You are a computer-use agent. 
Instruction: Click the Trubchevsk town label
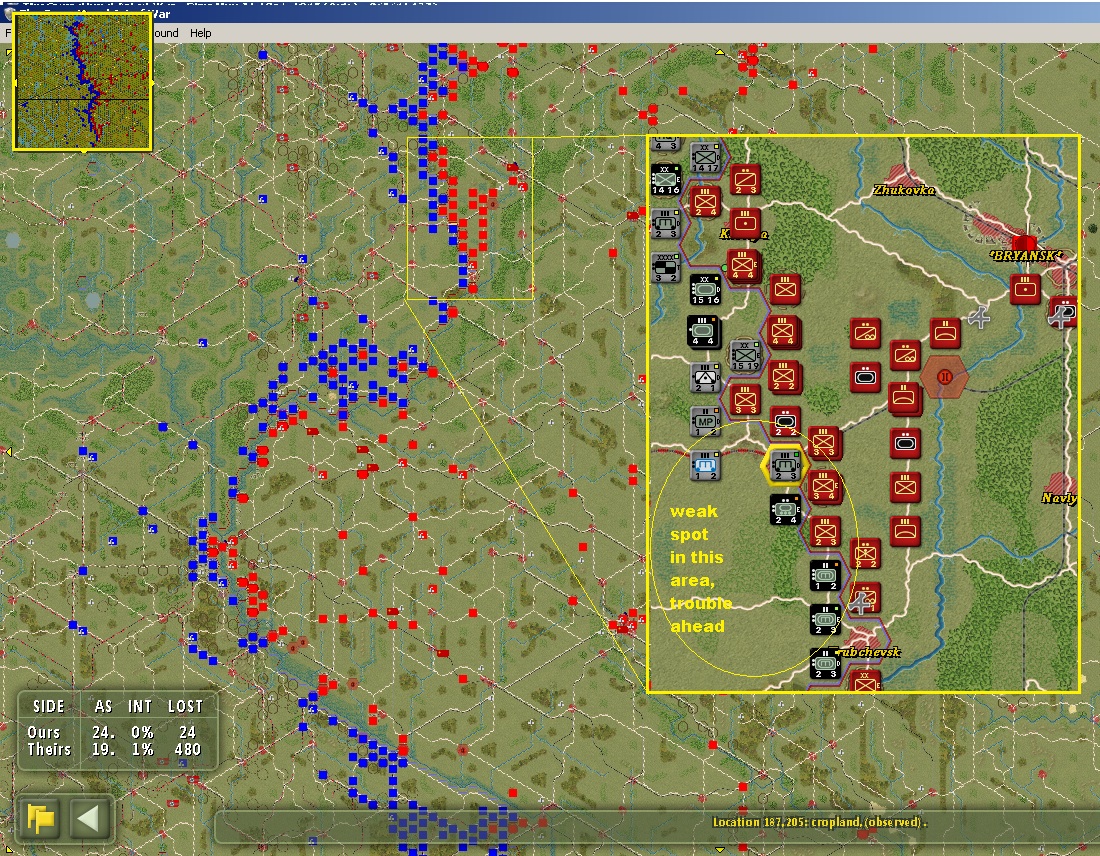[x=864, y=653]
